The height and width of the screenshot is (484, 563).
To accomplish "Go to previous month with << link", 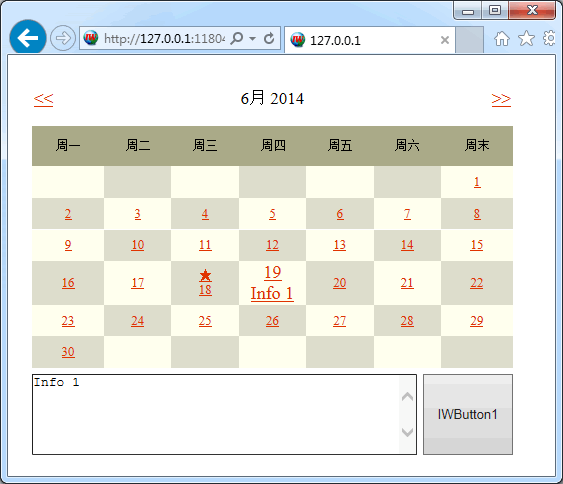I will [x=43, y=99].
